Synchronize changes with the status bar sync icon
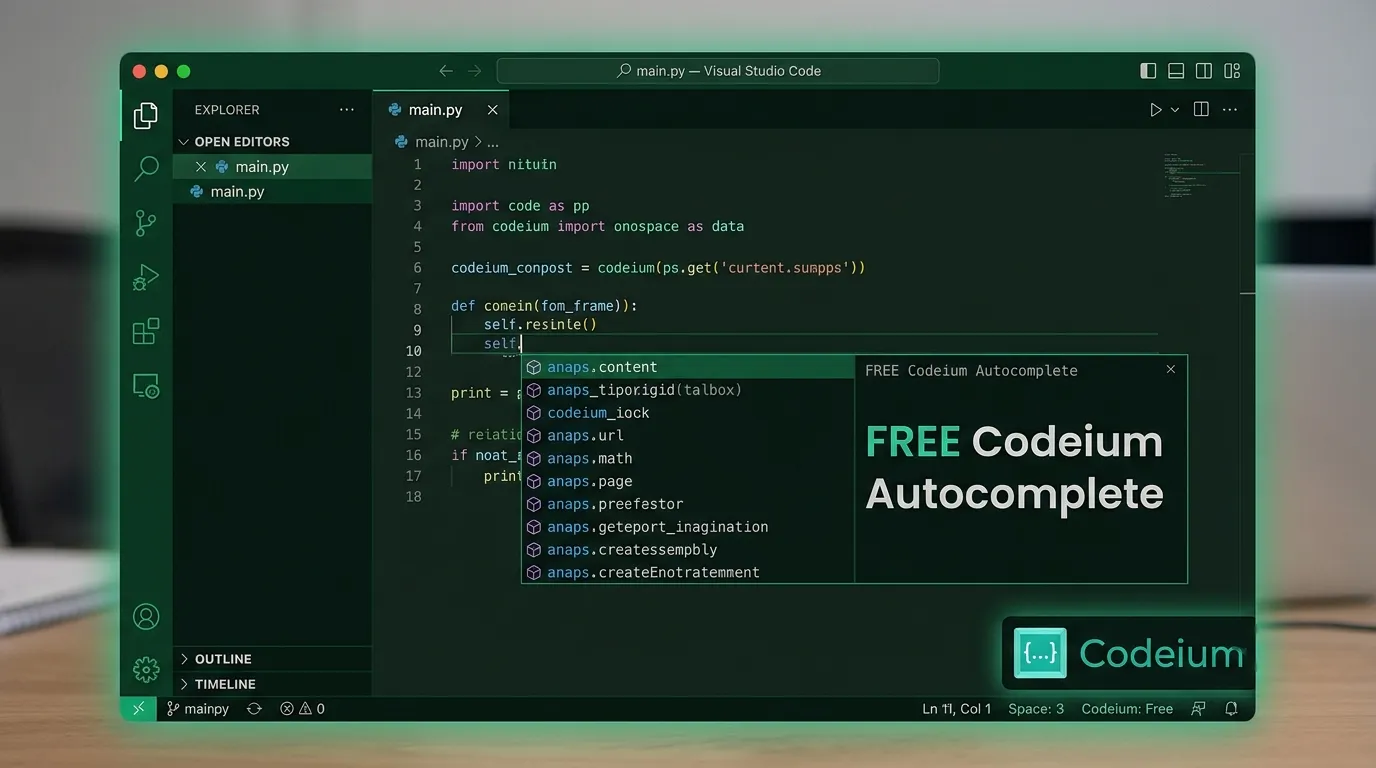1376x768 pixels. click(x=254, y=709)
